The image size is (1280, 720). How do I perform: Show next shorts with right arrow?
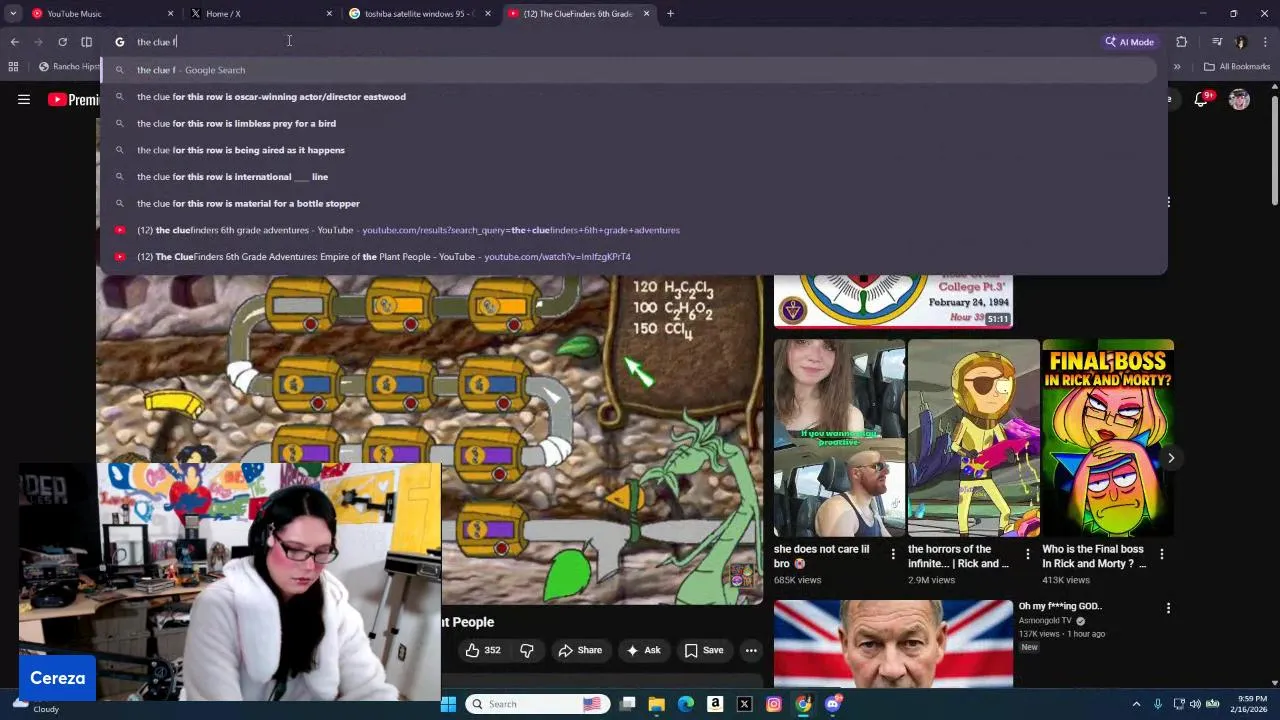pos(1171,458)
